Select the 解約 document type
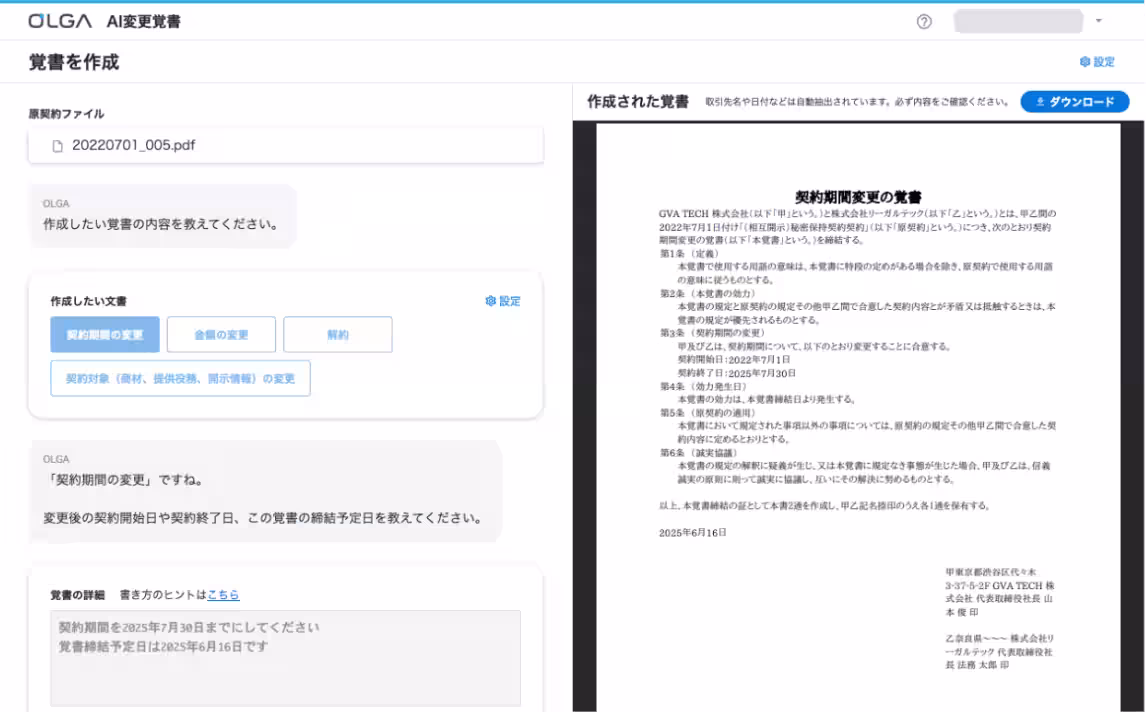Image resolution: width=1146 pixels, height=712 pixels. coord(339,335)
